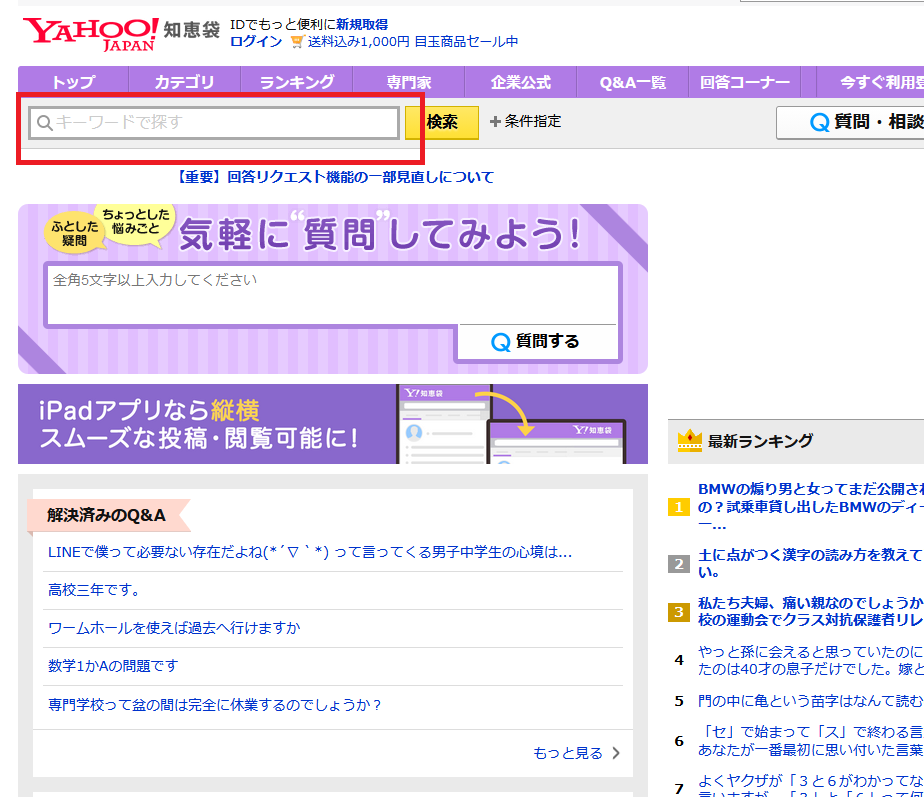Go to the 企業公式 tab

(521, 82)
